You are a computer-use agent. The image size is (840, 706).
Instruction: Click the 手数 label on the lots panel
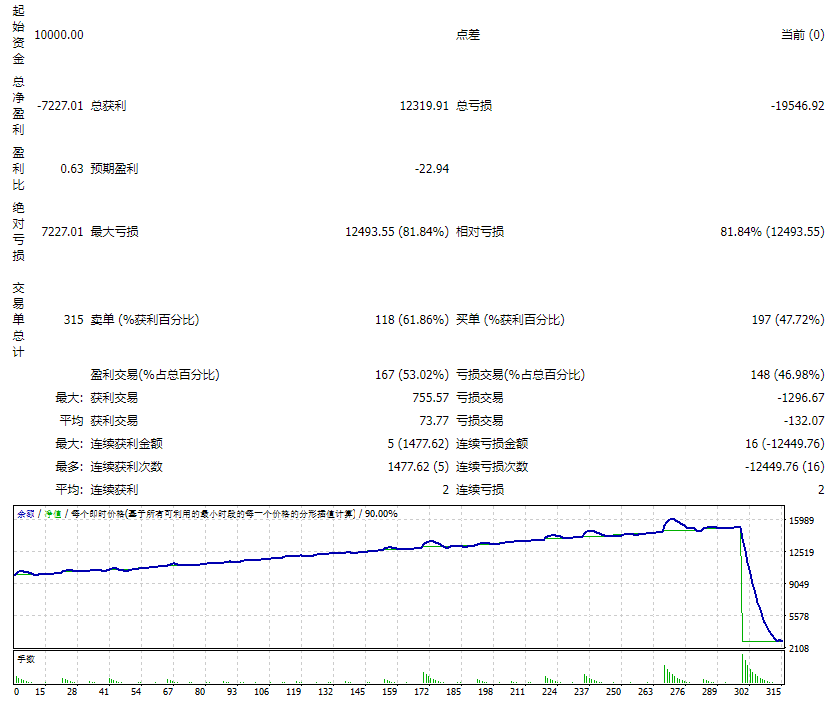pos(20,658)
